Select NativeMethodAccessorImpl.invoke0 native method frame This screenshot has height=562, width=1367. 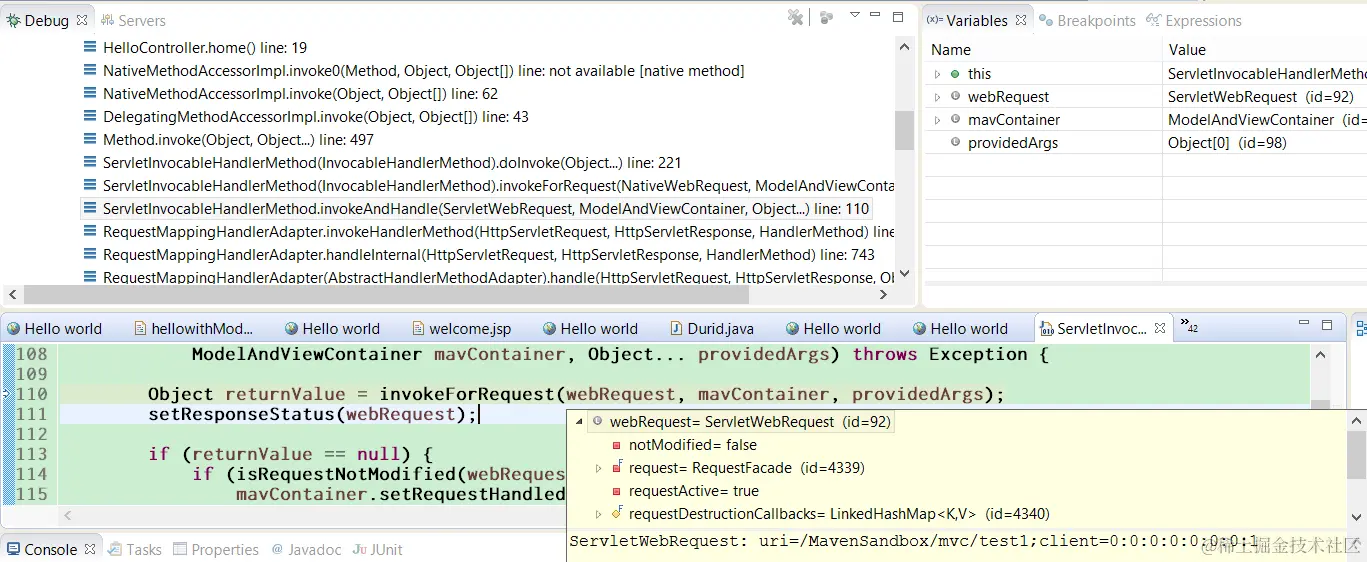pyautogui.click(x=423, y=71)
